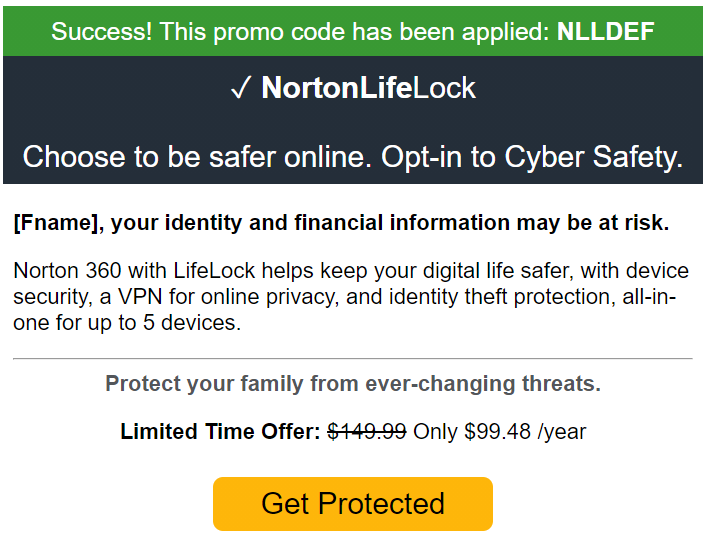Click the checkmark icon beside NortonLifeLock

(x=240, y=88)
